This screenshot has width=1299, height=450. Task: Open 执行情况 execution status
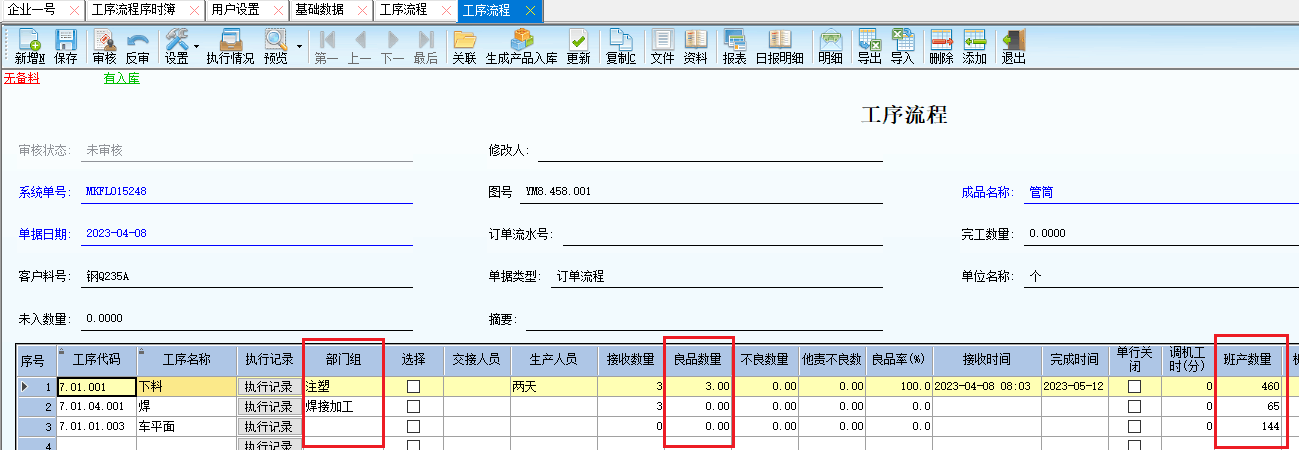click(x=230, y=46)
